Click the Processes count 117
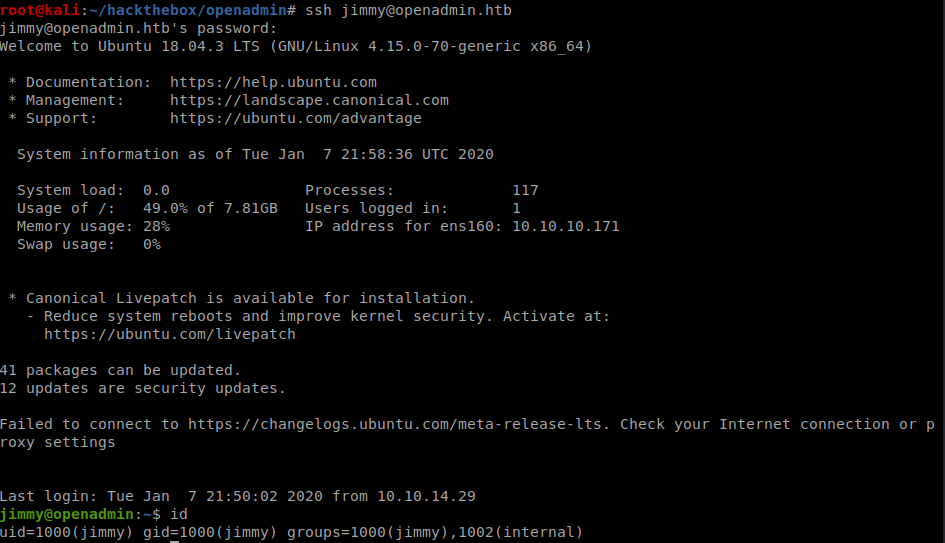 526,190
